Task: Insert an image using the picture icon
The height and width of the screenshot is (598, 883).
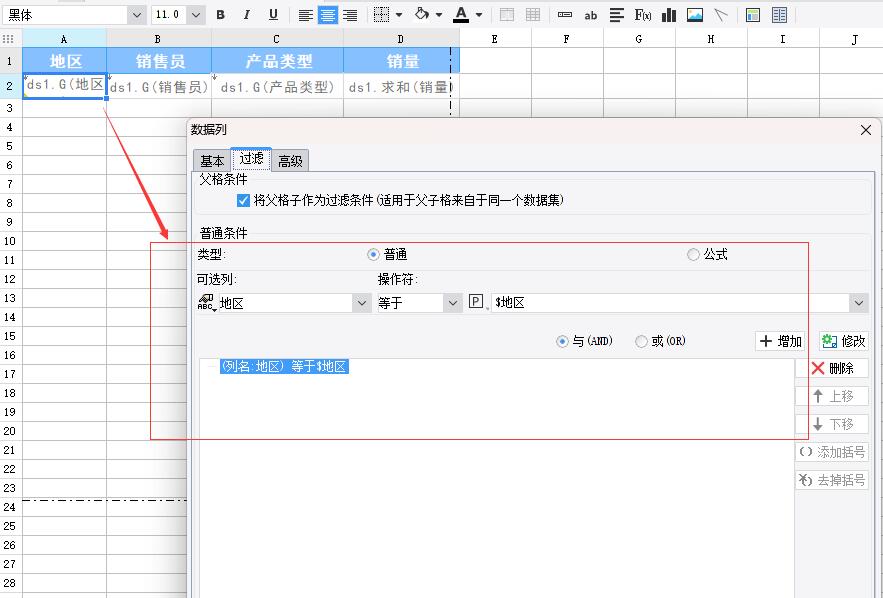Action: coord(695,15)
